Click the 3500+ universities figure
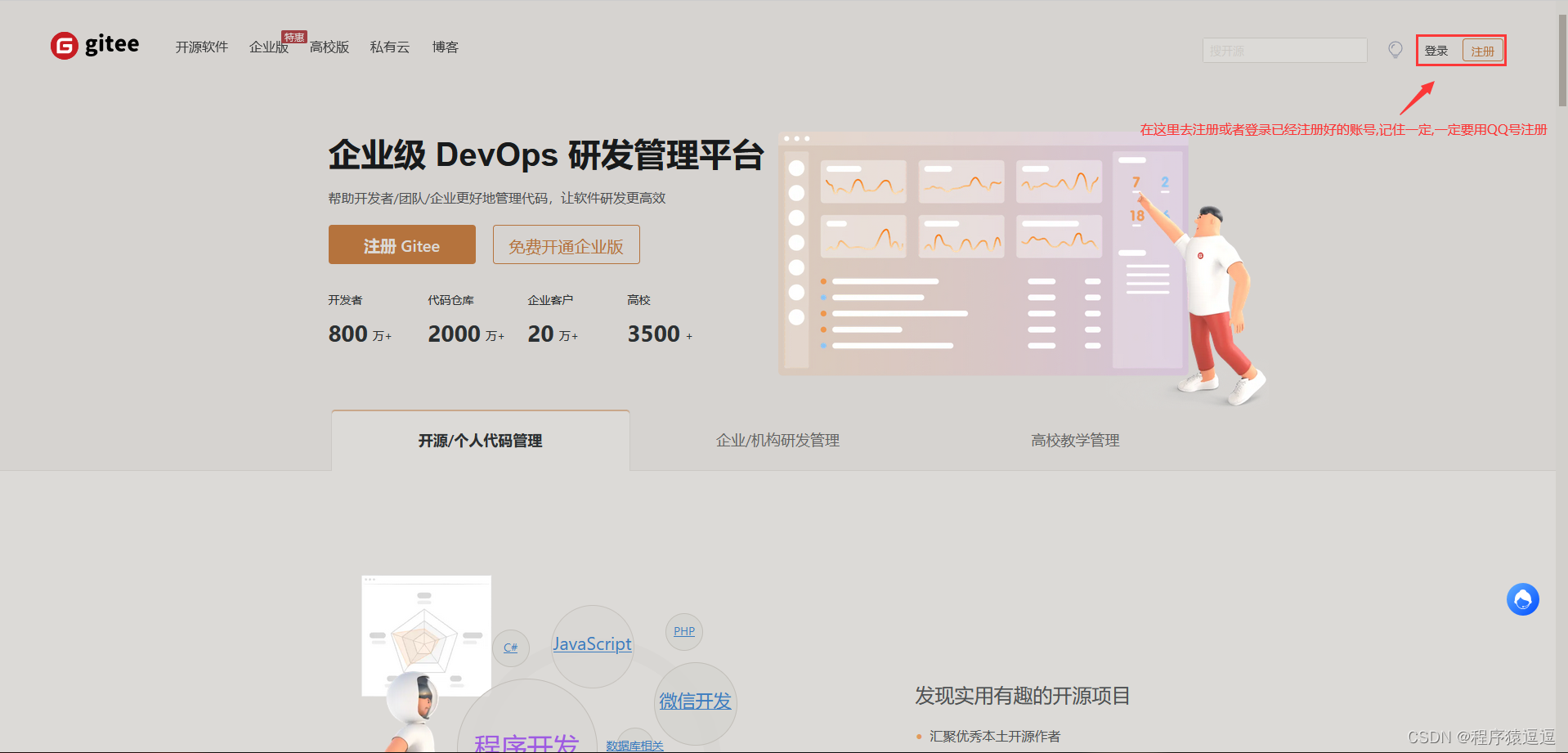 [660, 334]
